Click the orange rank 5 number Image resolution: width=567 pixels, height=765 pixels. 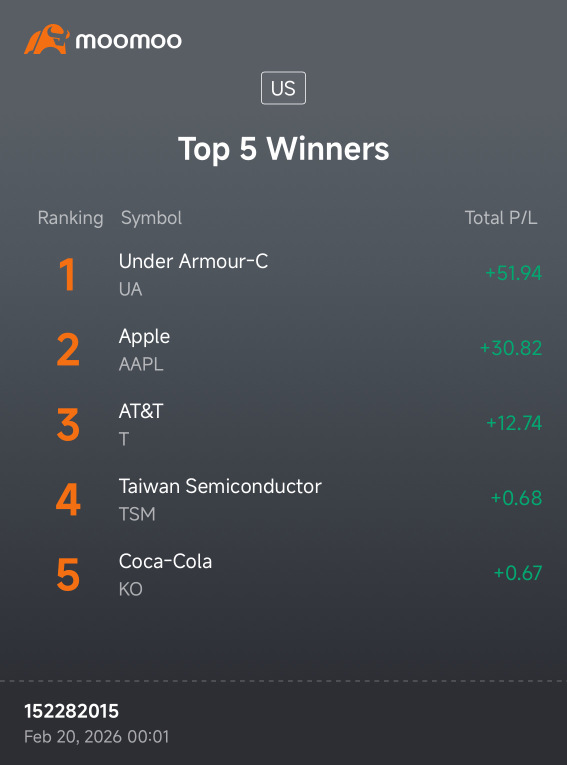68,574
